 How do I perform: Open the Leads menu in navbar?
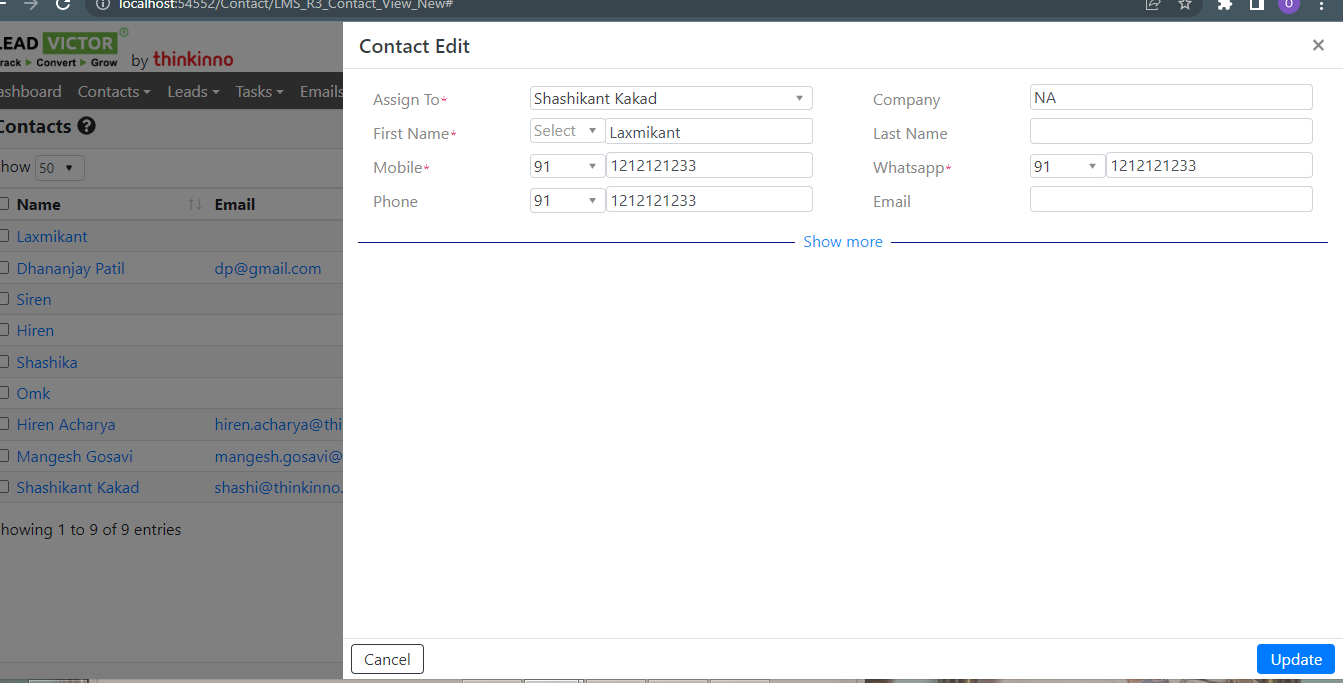[x=193, y=91]
